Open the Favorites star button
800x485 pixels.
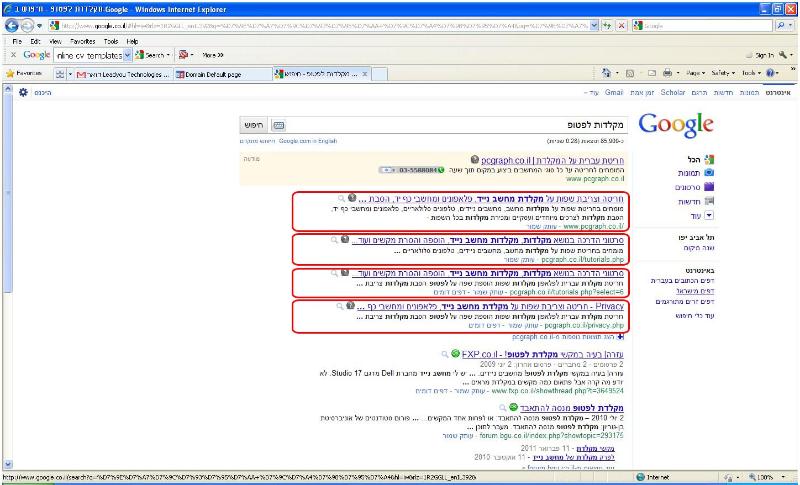24,74
